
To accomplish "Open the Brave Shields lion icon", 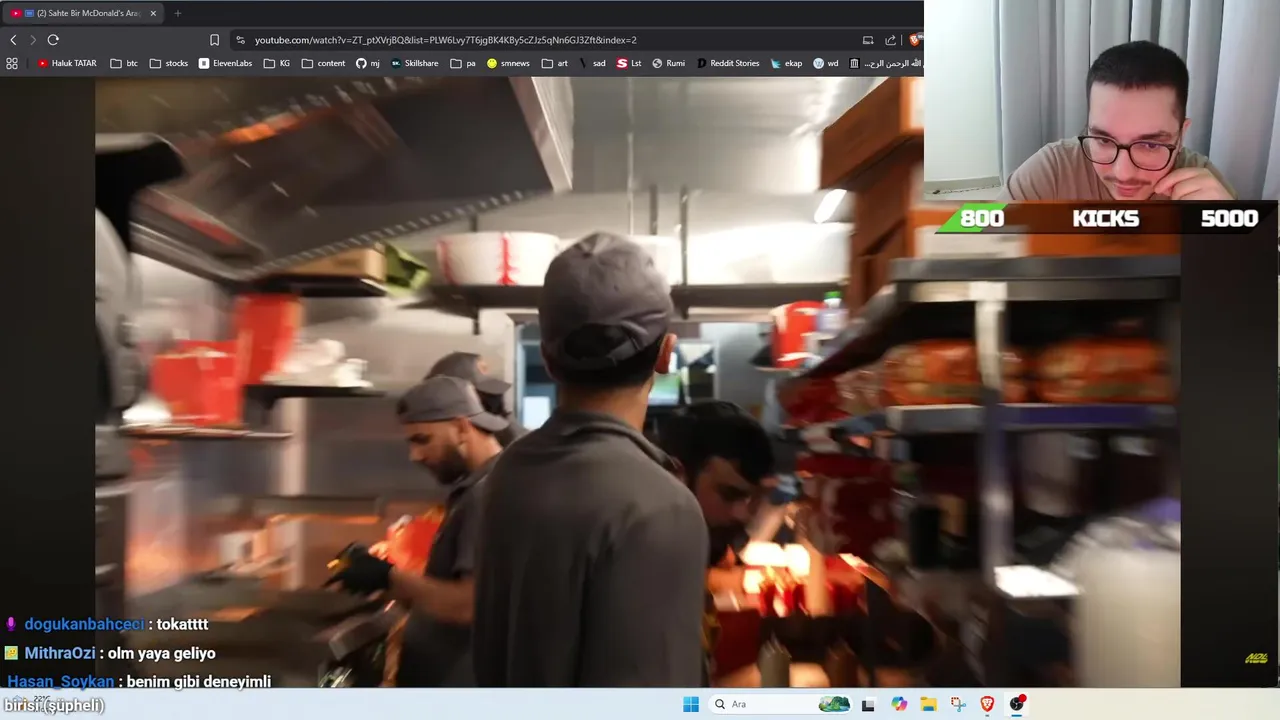I will pos(914,40).
